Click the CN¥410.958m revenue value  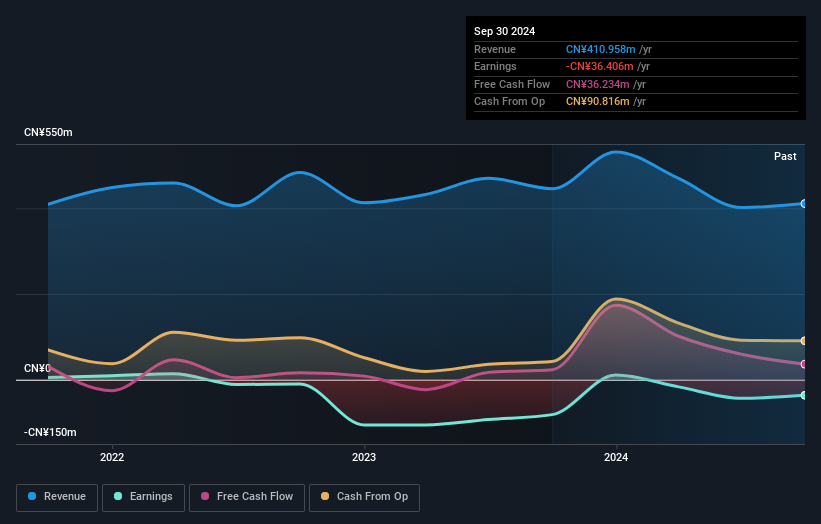pyautogui.click(x=601, y=49)
